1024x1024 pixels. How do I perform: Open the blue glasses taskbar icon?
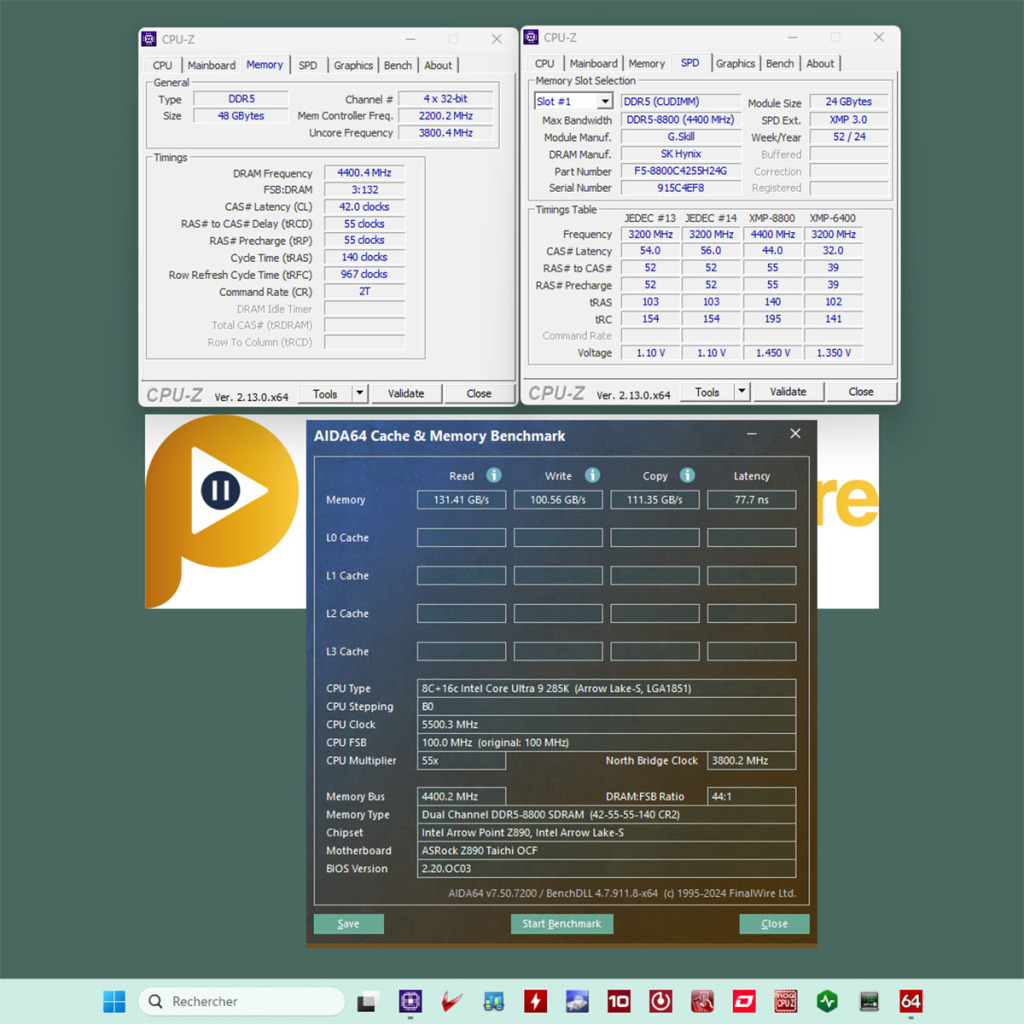pyautogui.click(x=494, y=1001)
